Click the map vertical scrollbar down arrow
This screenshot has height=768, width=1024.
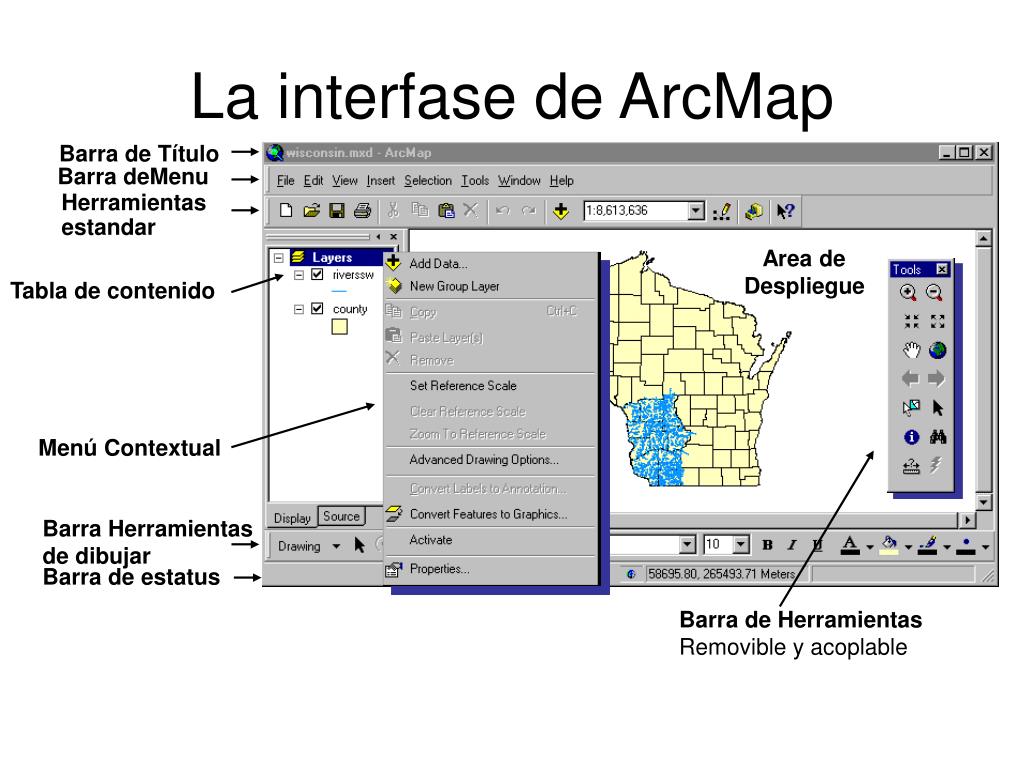point(984,502)
